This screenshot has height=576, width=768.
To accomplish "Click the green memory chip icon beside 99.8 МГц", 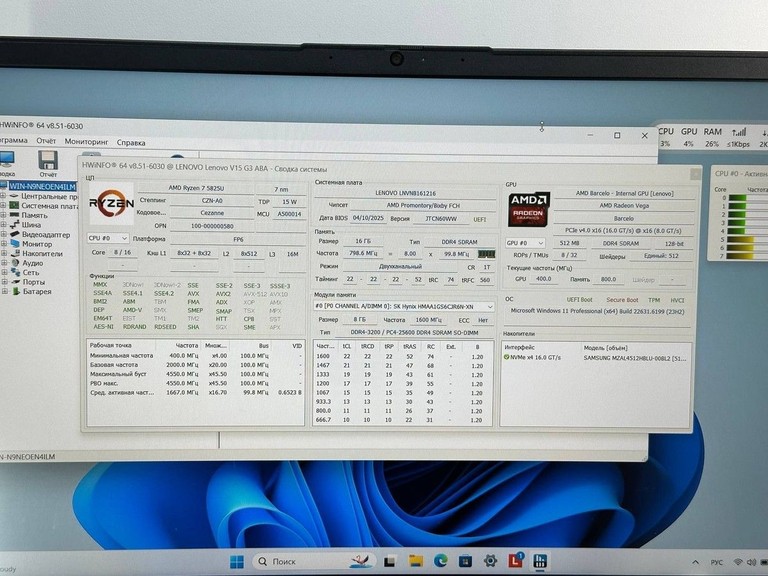I will [x=486, y=254].
